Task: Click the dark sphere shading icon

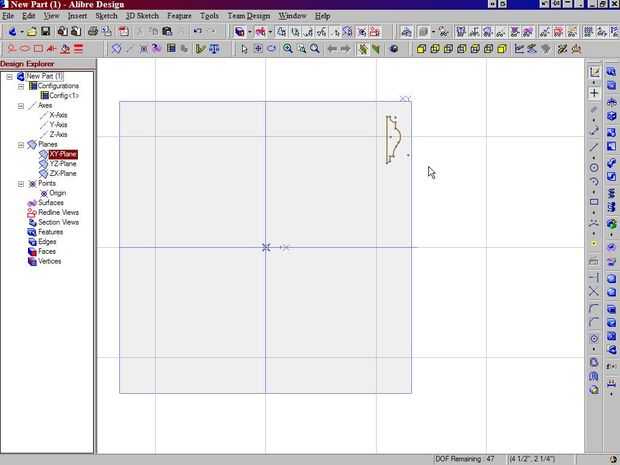Action: pyautogui.click(x=394, y=49)
